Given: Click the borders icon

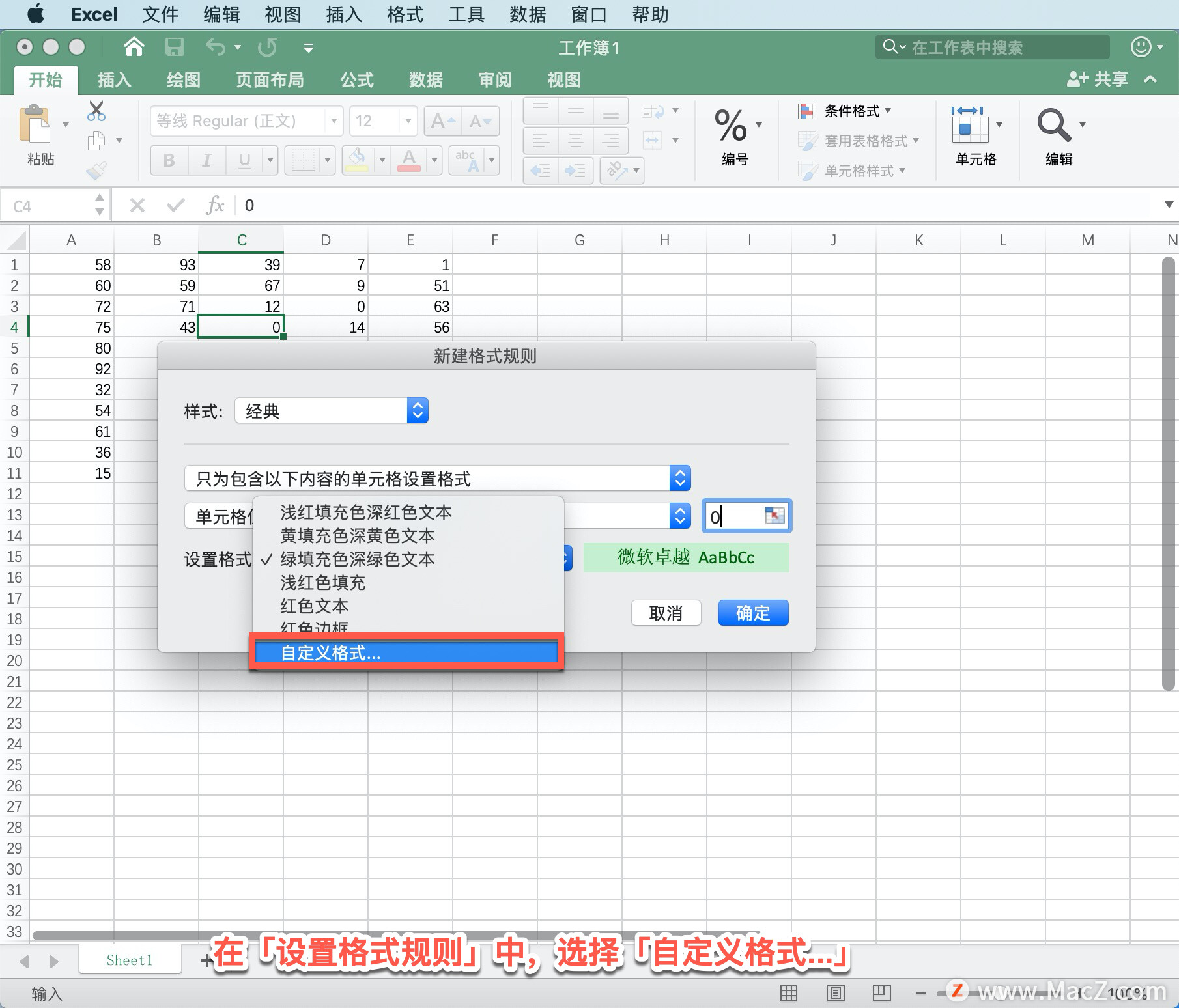Looking at the screenshot, I should [303, 160].
